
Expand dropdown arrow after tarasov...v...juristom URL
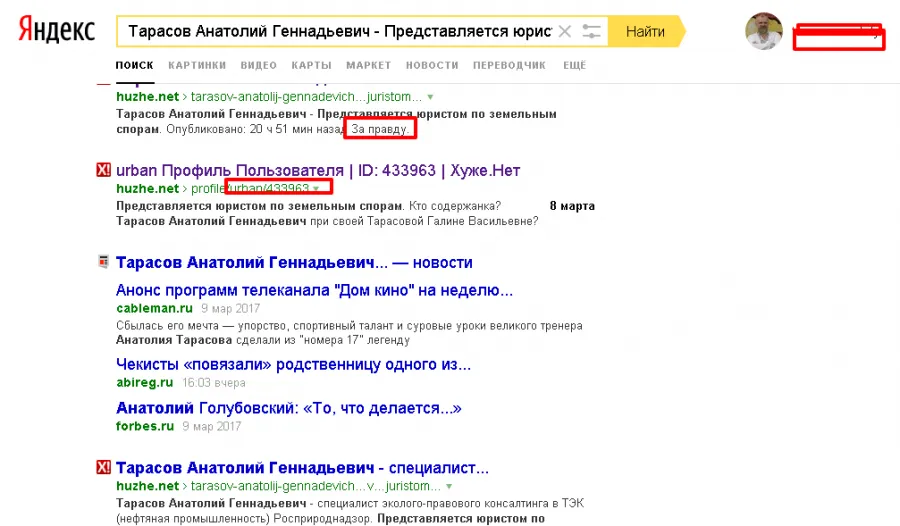pos(449,486)
